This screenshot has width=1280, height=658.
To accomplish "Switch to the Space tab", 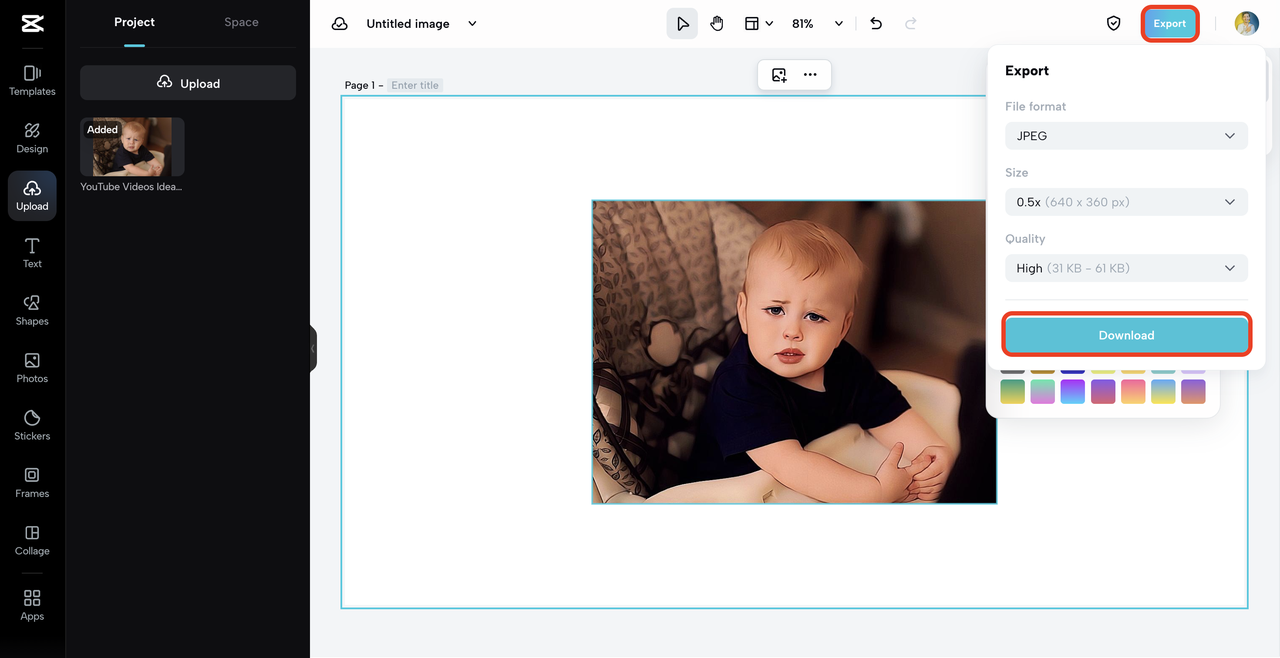I will 241,22.
